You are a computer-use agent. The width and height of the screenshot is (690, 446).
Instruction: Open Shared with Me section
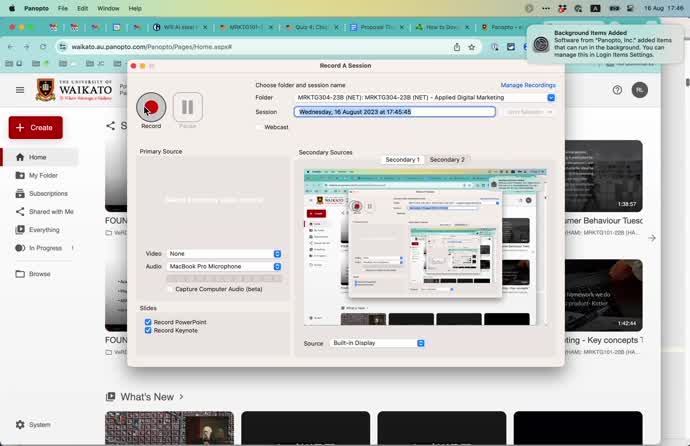pos(51,211)
